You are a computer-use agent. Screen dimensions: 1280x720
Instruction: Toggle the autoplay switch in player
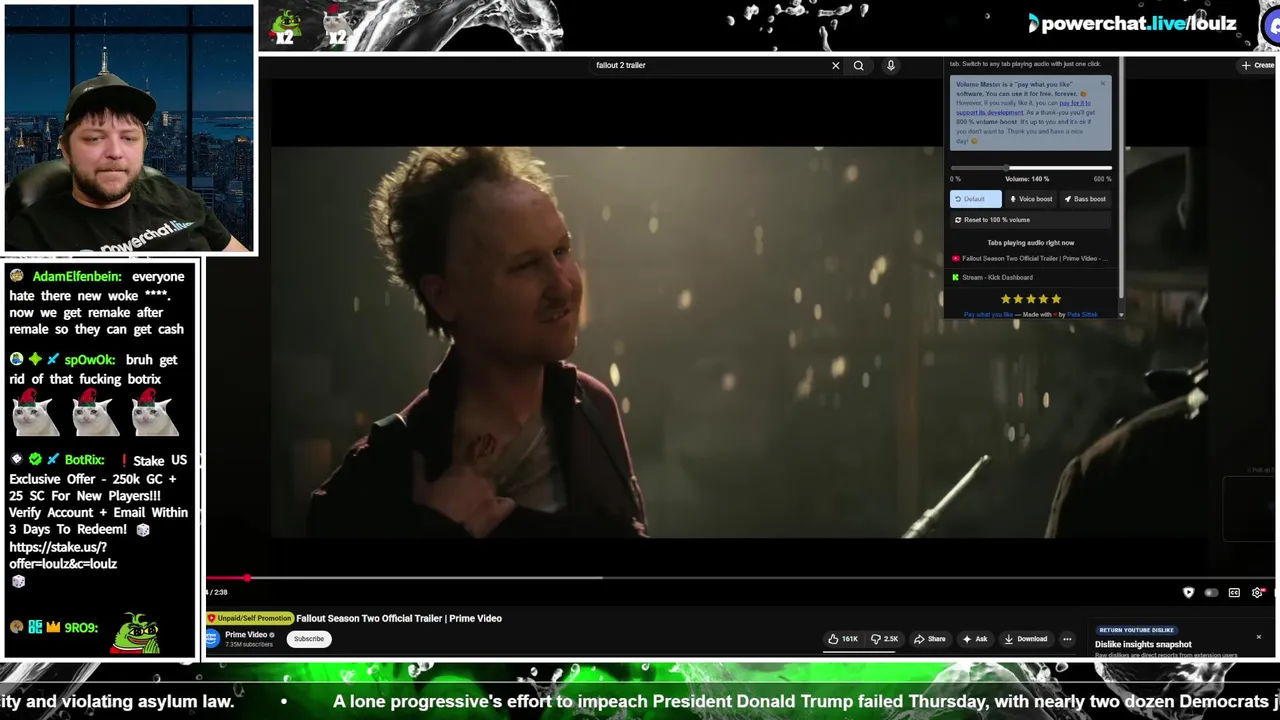(1211, 593)
